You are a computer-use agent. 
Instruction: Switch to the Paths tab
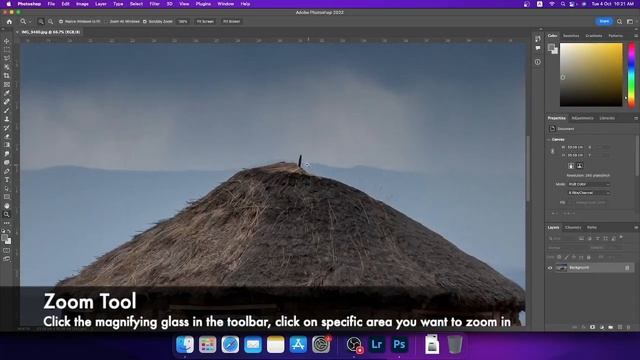click(x=591, y=228)
